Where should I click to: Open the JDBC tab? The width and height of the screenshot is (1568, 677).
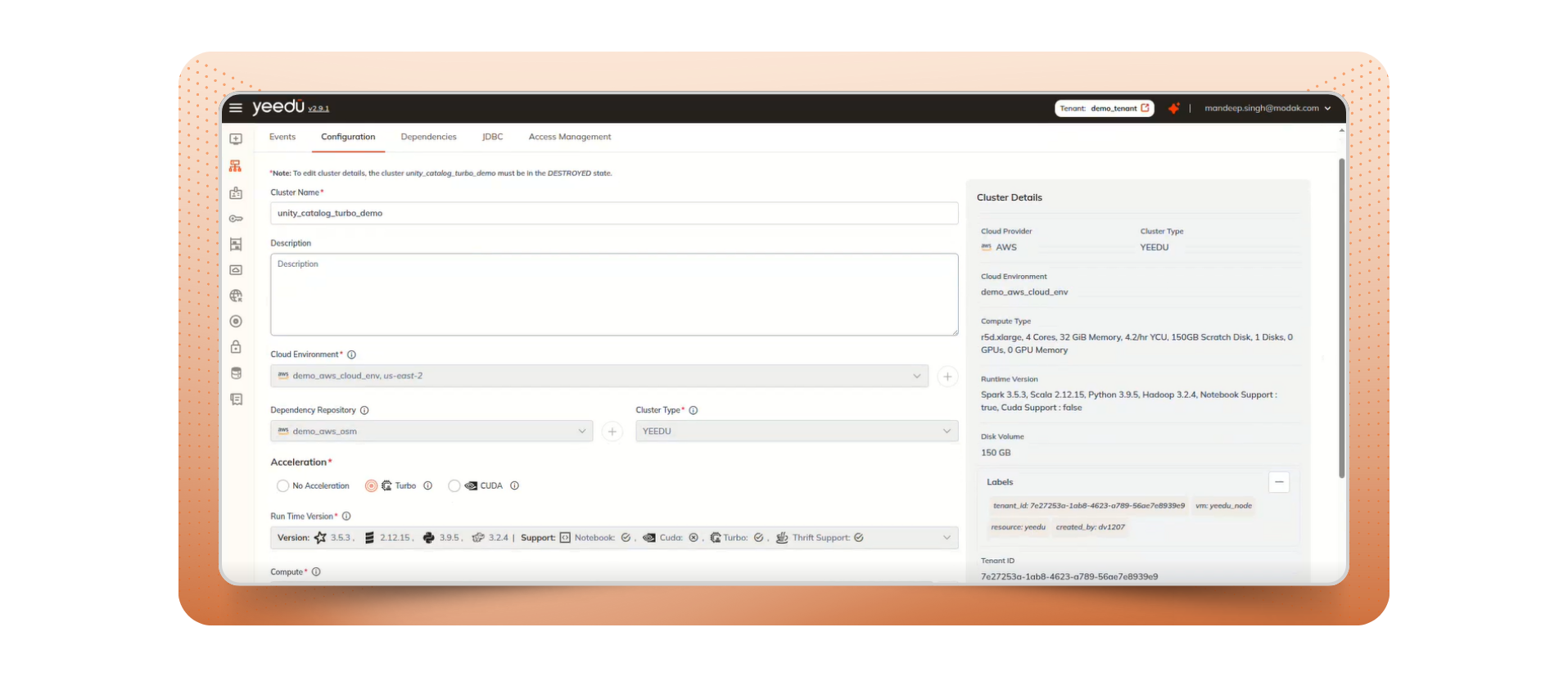[x=493, y=137]
